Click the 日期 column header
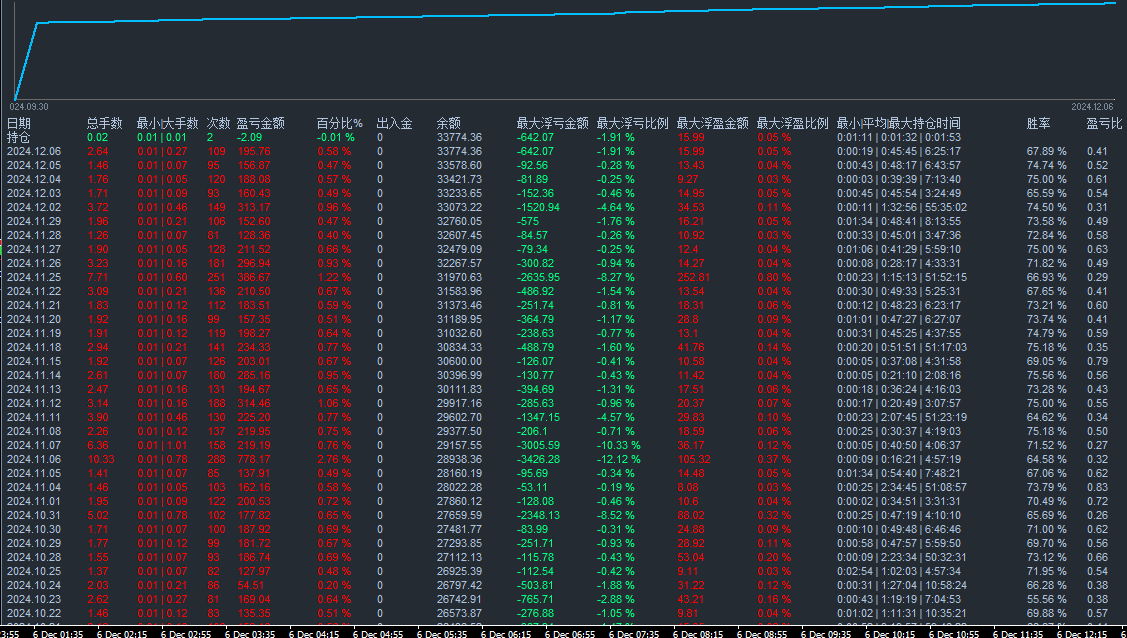This screenshot has height=638, width=1127. (x=19, y=124)
